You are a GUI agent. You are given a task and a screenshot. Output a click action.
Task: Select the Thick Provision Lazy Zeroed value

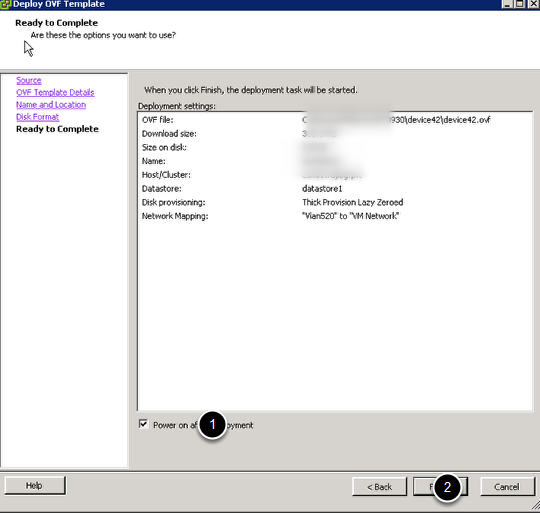pos(353,202)
